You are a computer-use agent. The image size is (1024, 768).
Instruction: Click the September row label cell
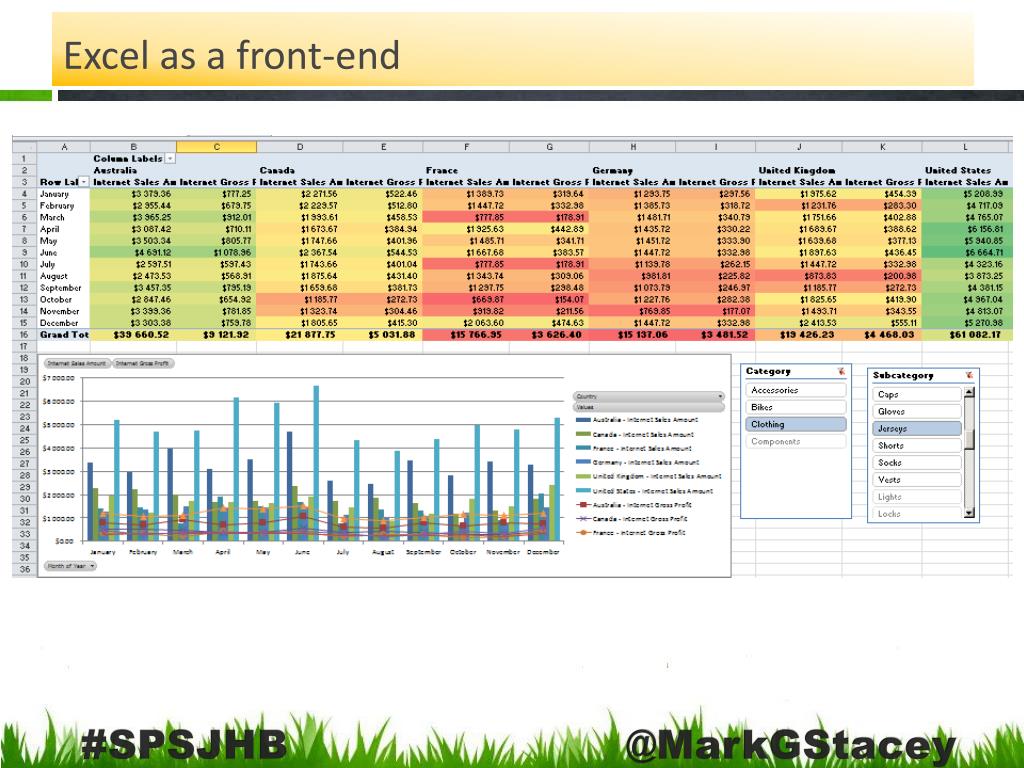tap(64, 287)
